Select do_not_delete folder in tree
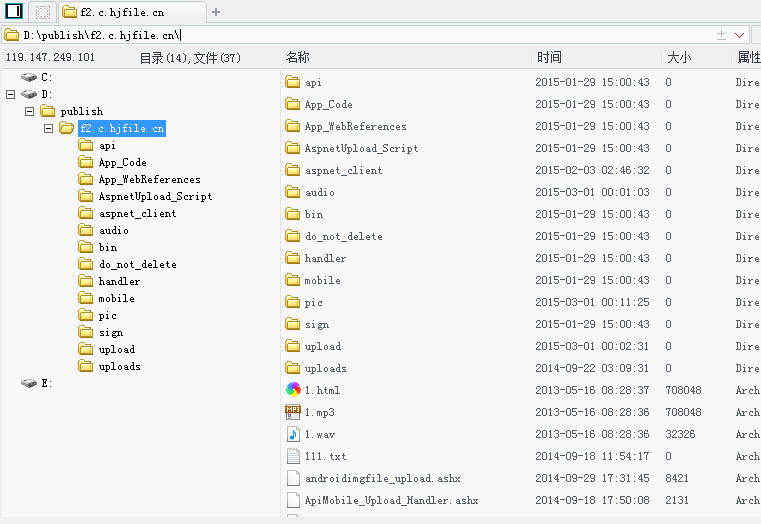The width and height of the screenshot is (761, 524). (137, 264)
